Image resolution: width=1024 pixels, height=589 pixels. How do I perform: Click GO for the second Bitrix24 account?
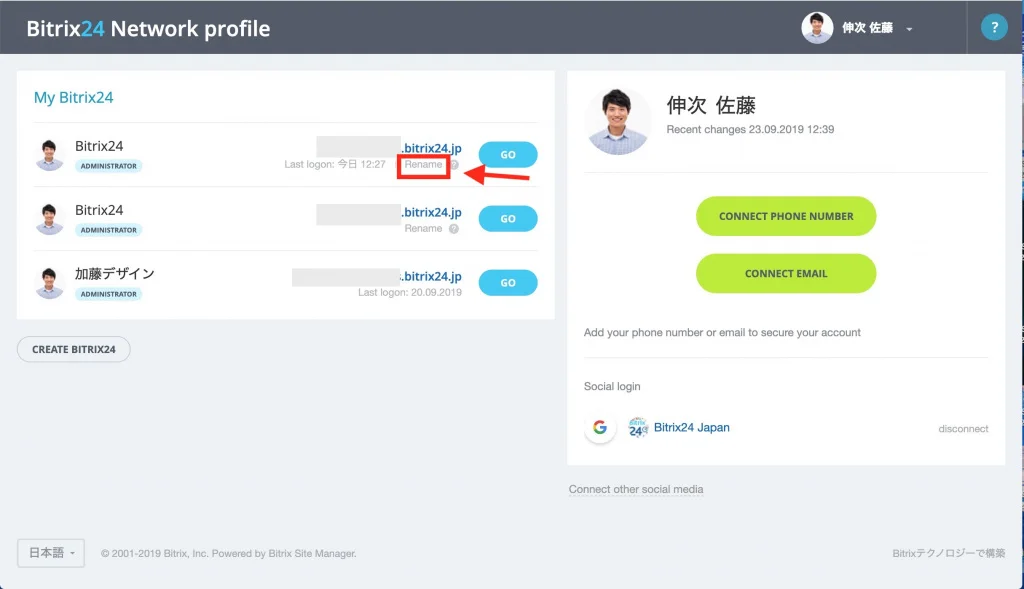pyautogui.click(x=508, y=219)
